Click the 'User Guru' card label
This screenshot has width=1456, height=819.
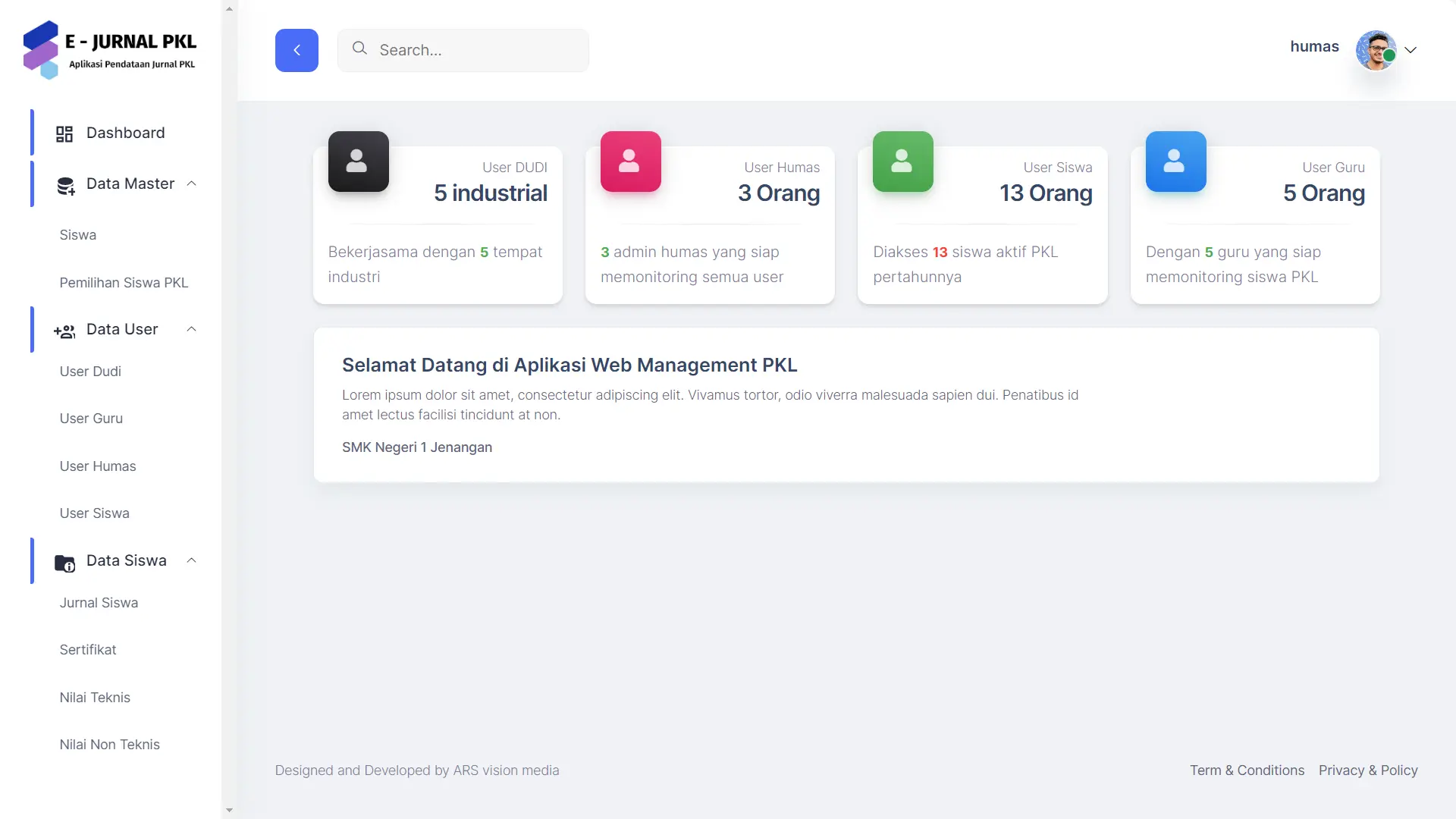point(1333,168)
